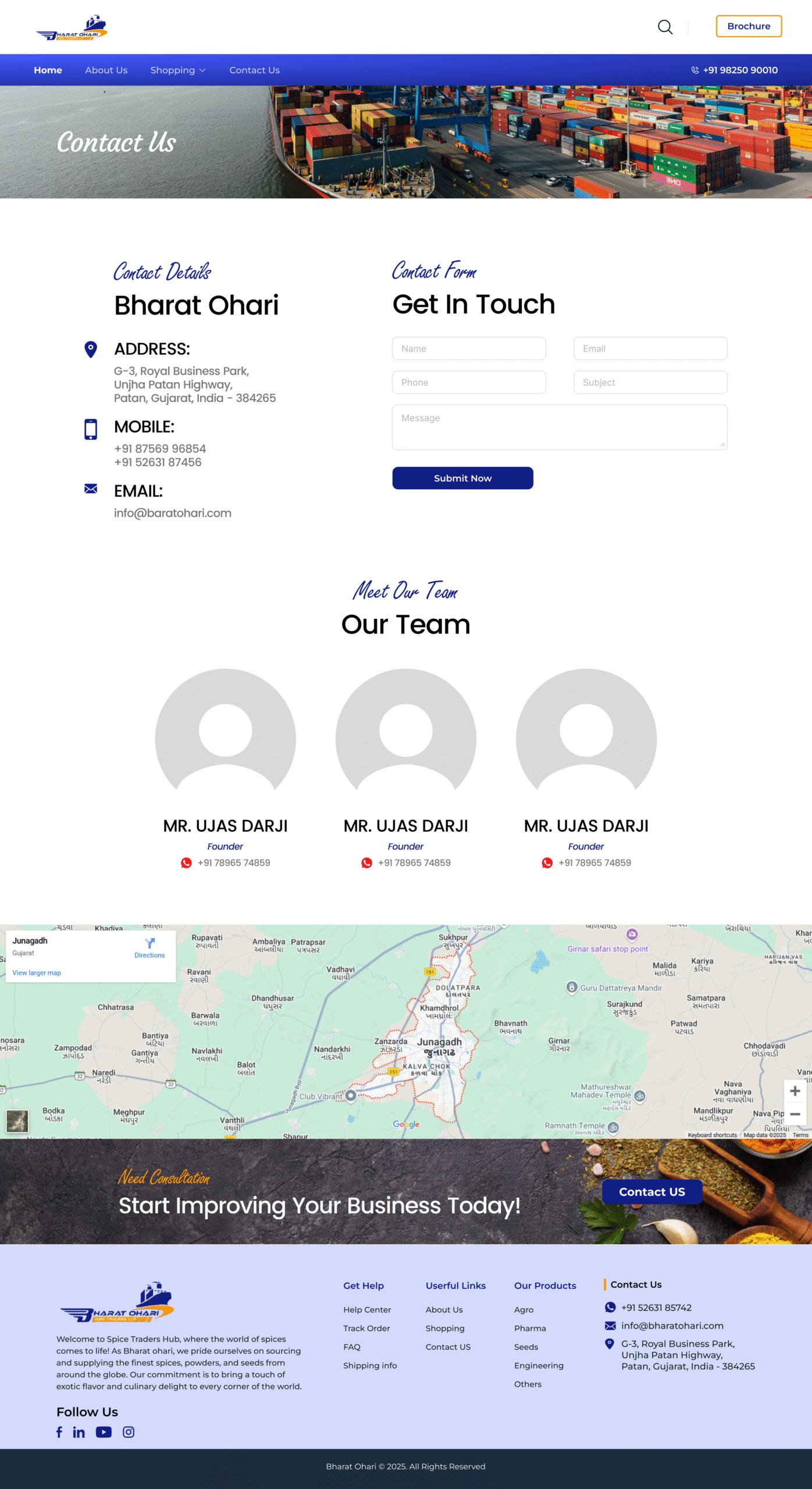
Task: Click Girnar safari stop point map marker
Action: pyautogui.click(x=632, y=934)
